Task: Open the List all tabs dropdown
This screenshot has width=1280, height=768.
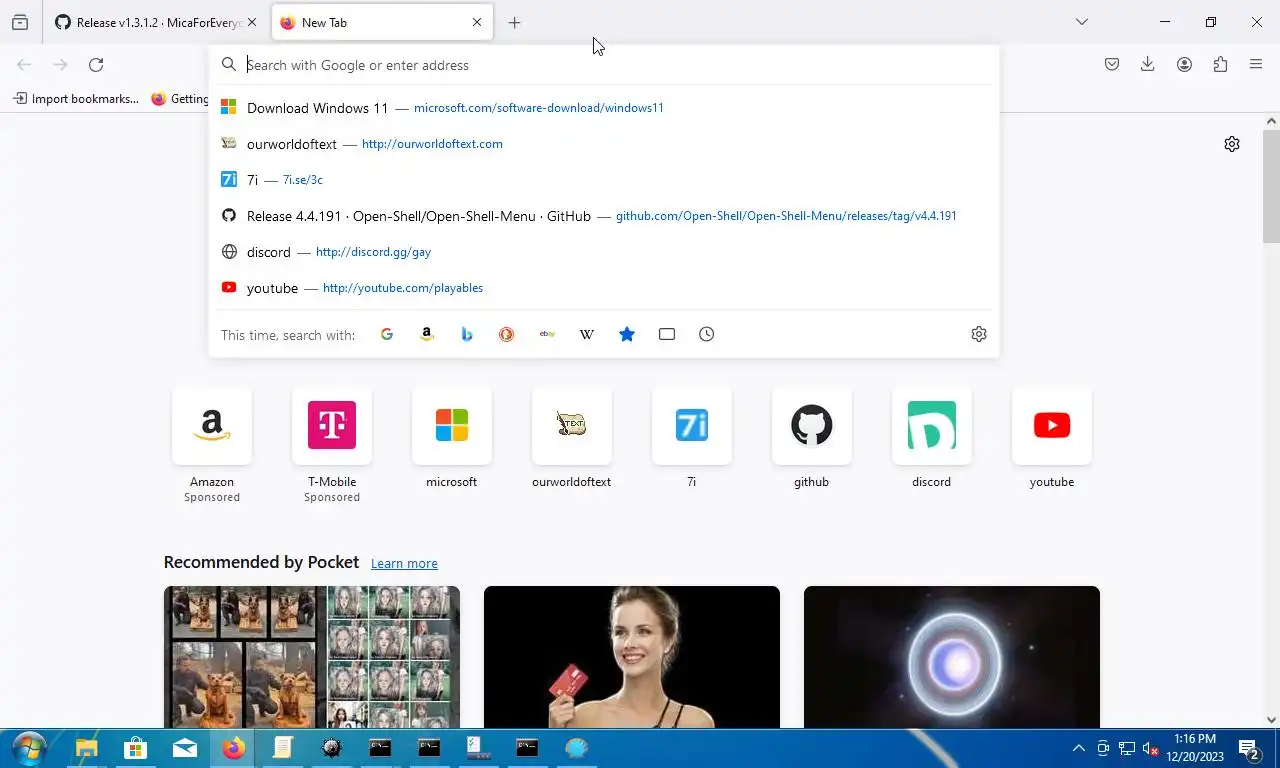Action: [1081, 22]
